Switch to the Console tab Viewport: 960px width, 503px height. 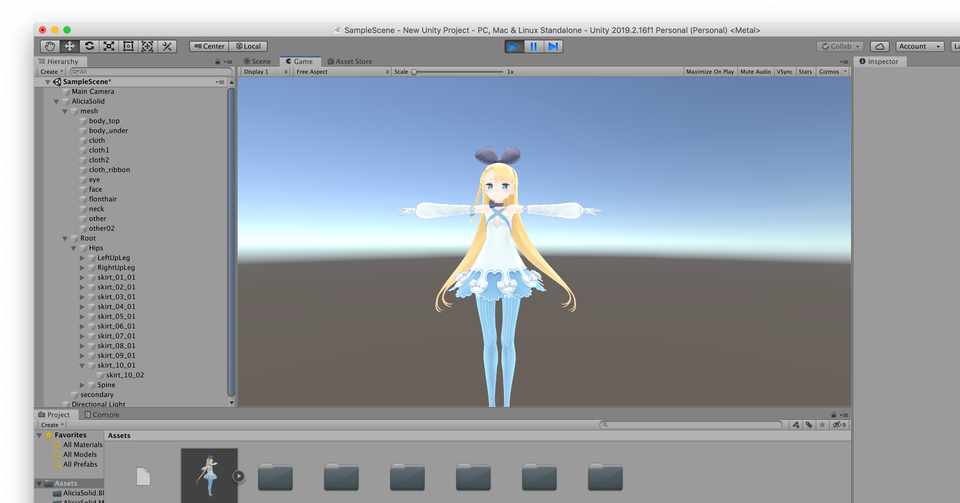coord(102,415)
